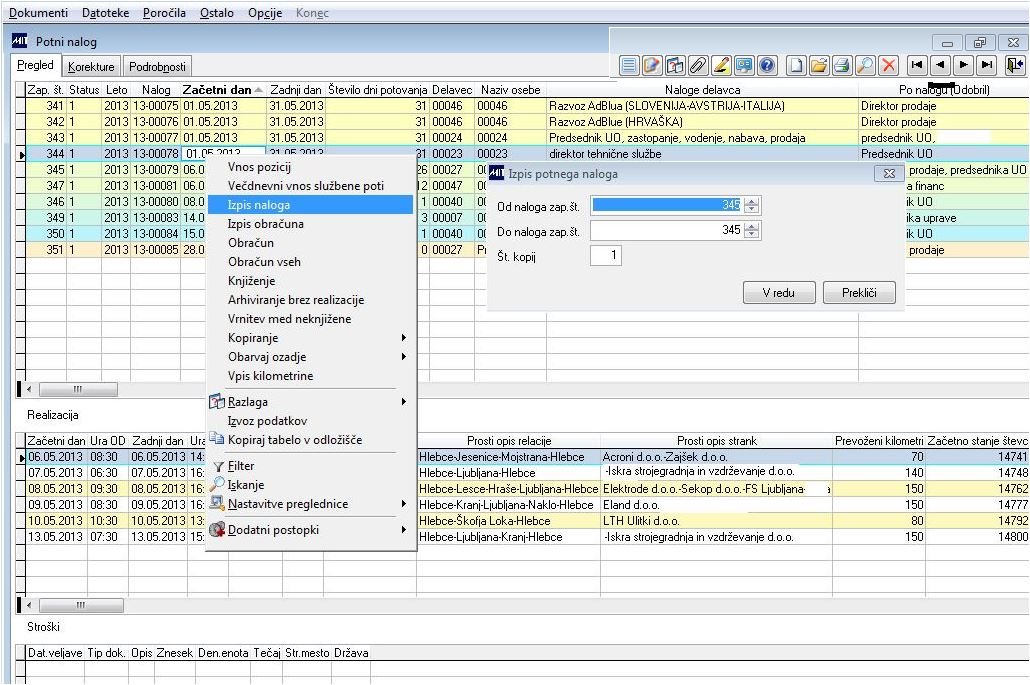Select Izpis obračuna from context menu
The image size is (1030, 685).
pyautogui.click(x=265, y=224)
